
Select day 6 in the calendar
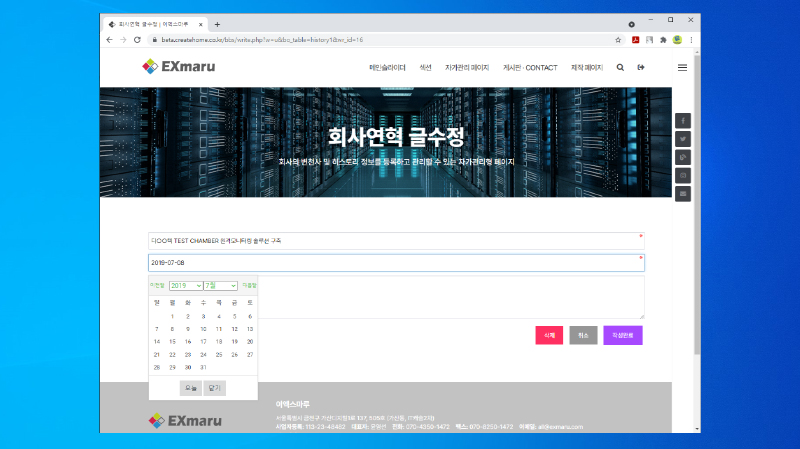coord(250,317)
